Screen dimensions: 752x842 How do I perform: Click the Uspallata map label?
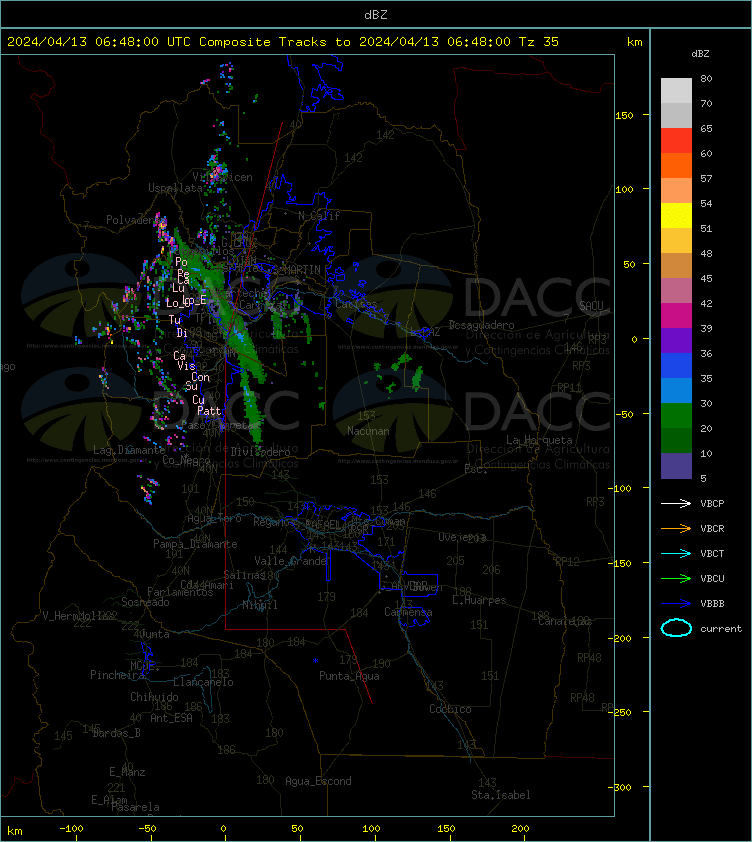click(175, 188)
